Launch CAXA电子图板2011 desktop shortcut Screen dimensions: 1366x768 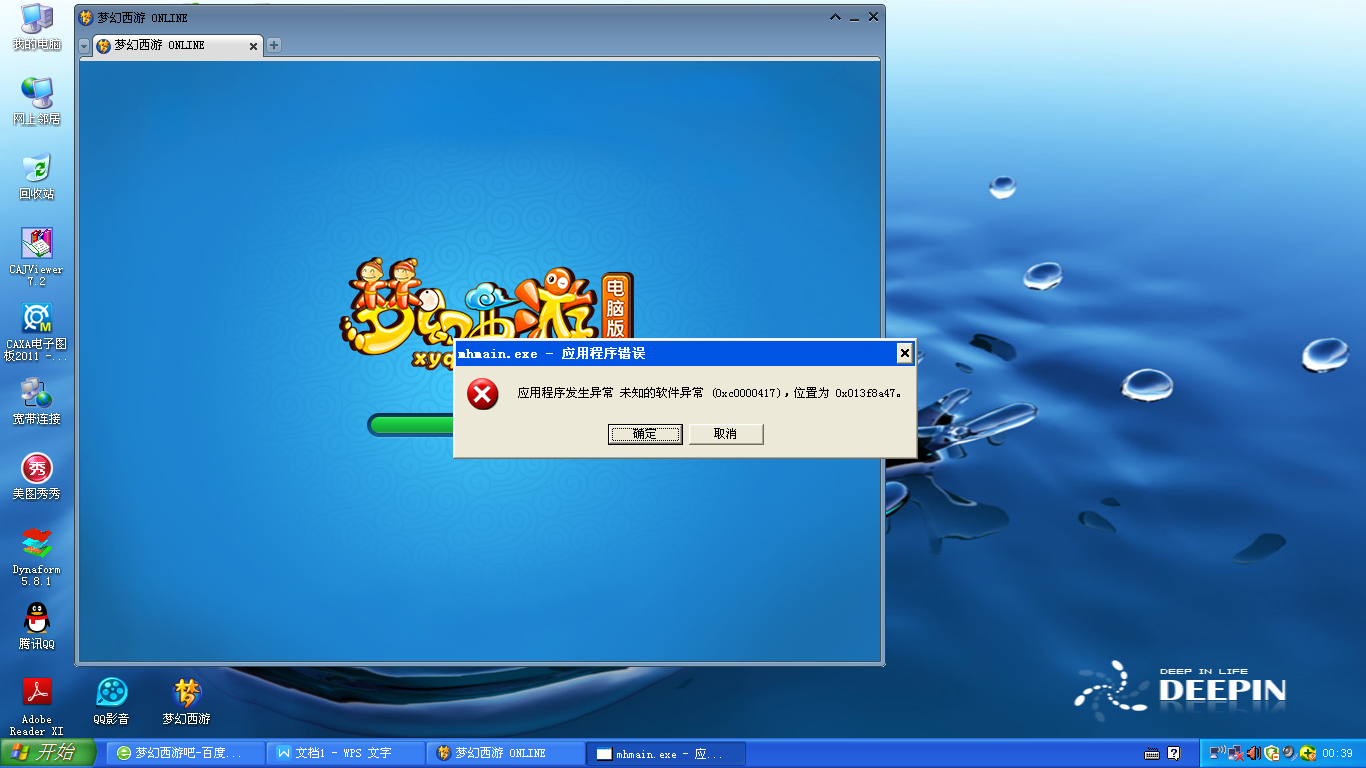37,333
